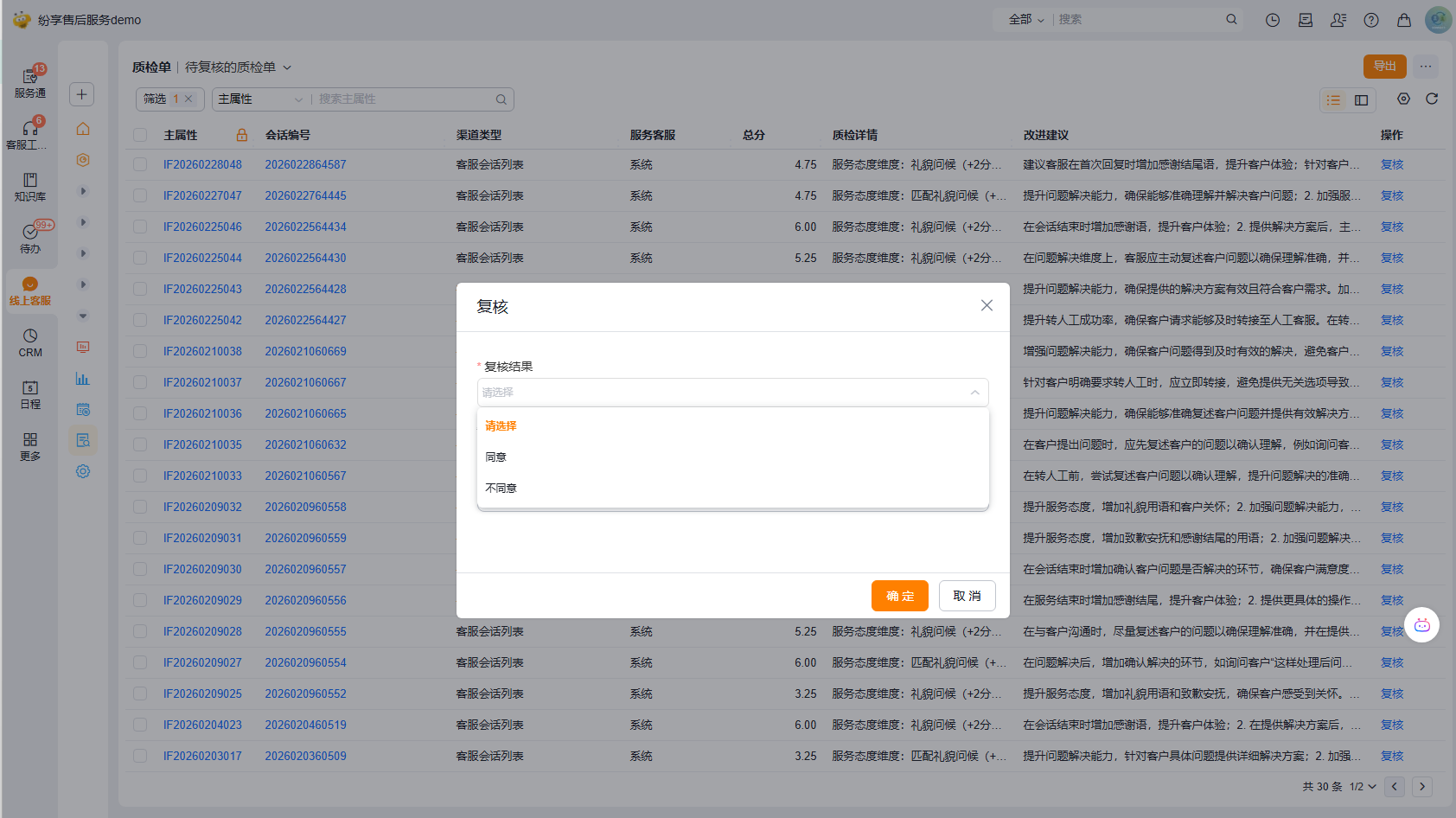Viewport: 1456px width, 818px height.
Task: Open the help question mark icon
Action: [1371, 20]
